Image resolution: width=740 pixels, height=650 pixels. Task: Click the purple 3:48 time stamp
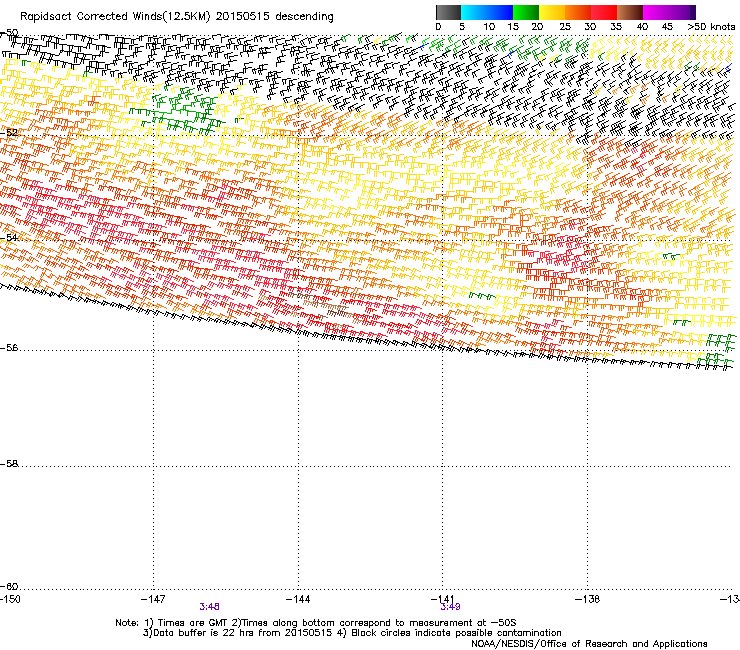point(210,607)
